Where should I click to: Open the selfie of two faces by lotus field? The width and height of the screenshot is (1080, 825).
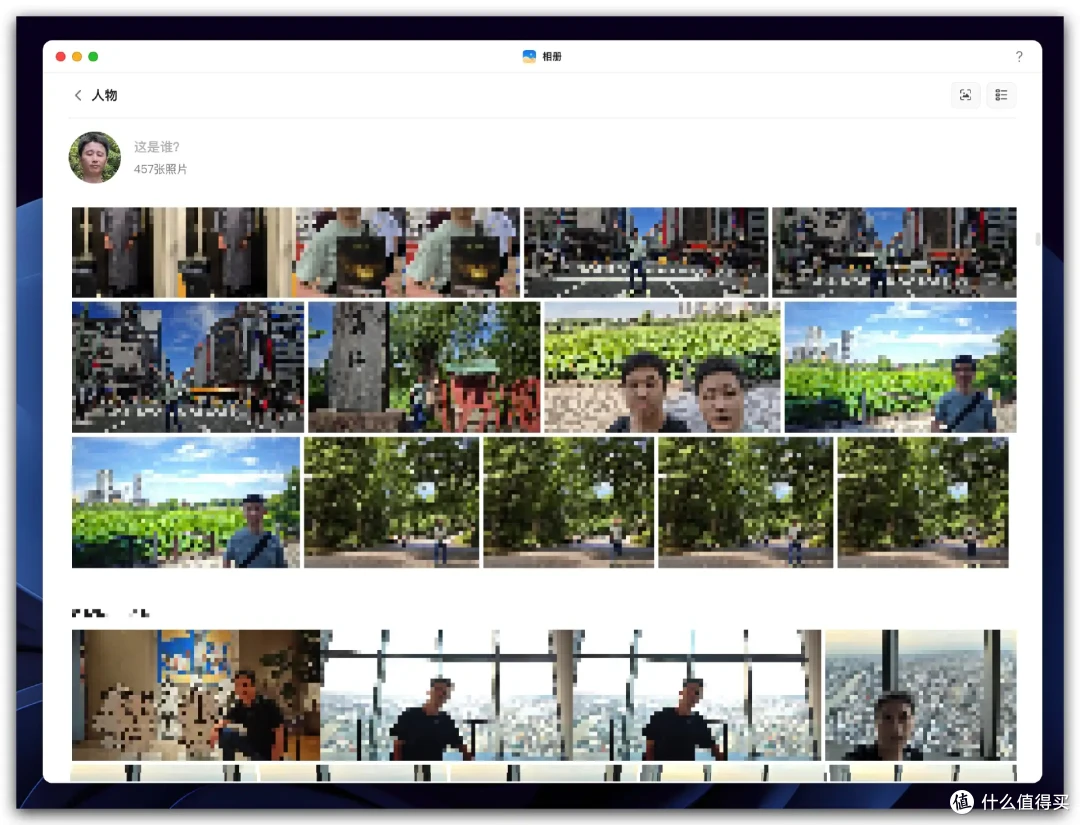coord(662,367)
